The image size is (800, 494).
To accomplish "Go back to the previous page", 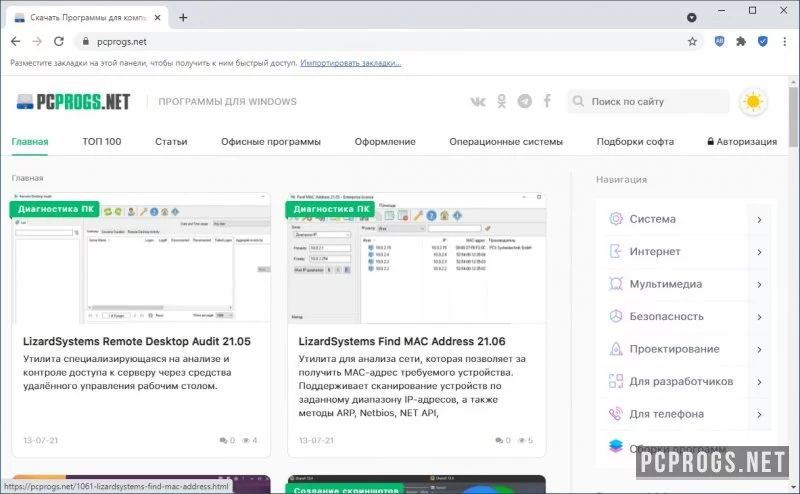I will (15, 41).
